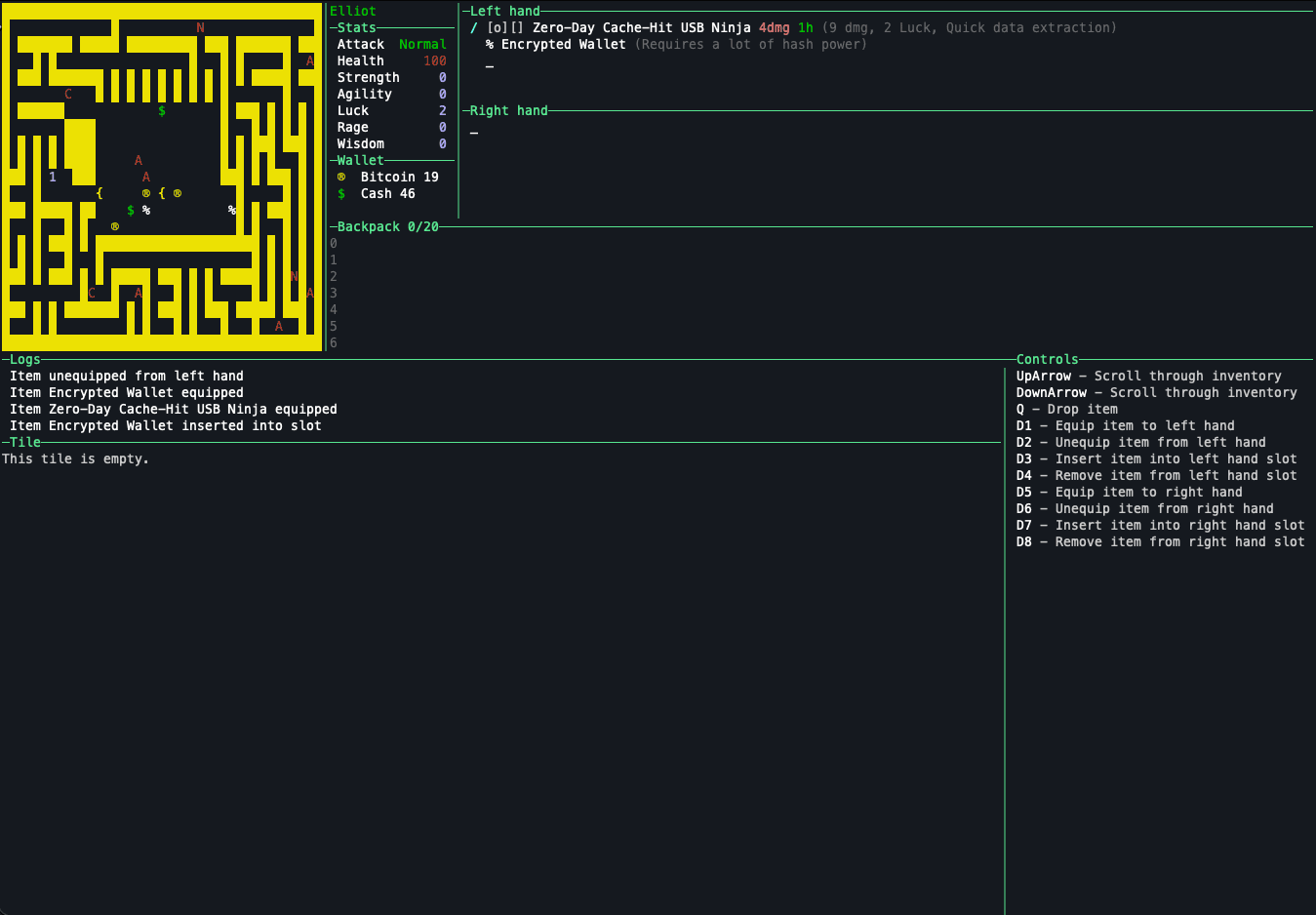Click the Health value "100" in Stats
This screenshot has width=1316, height=915.
(435, 60)
